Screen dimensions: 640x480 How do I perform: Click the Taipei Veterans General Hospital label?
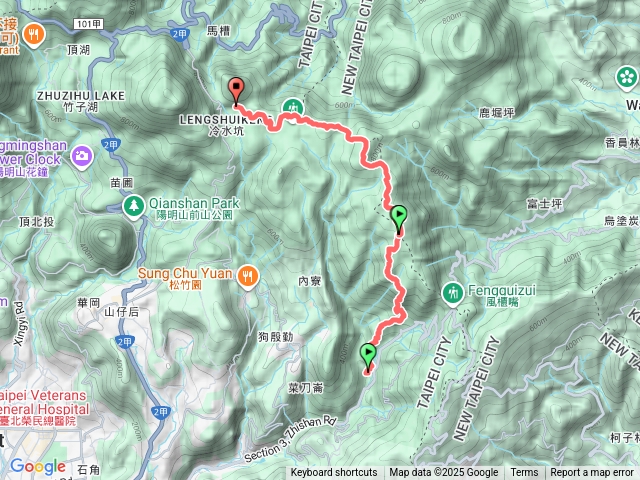[x=43, y=408]
